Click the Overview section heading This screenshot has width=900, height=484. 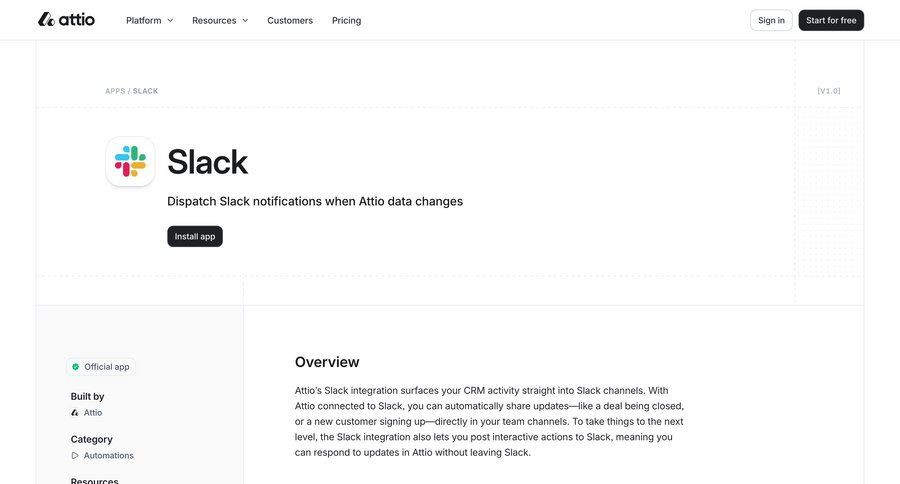(327, 362)
